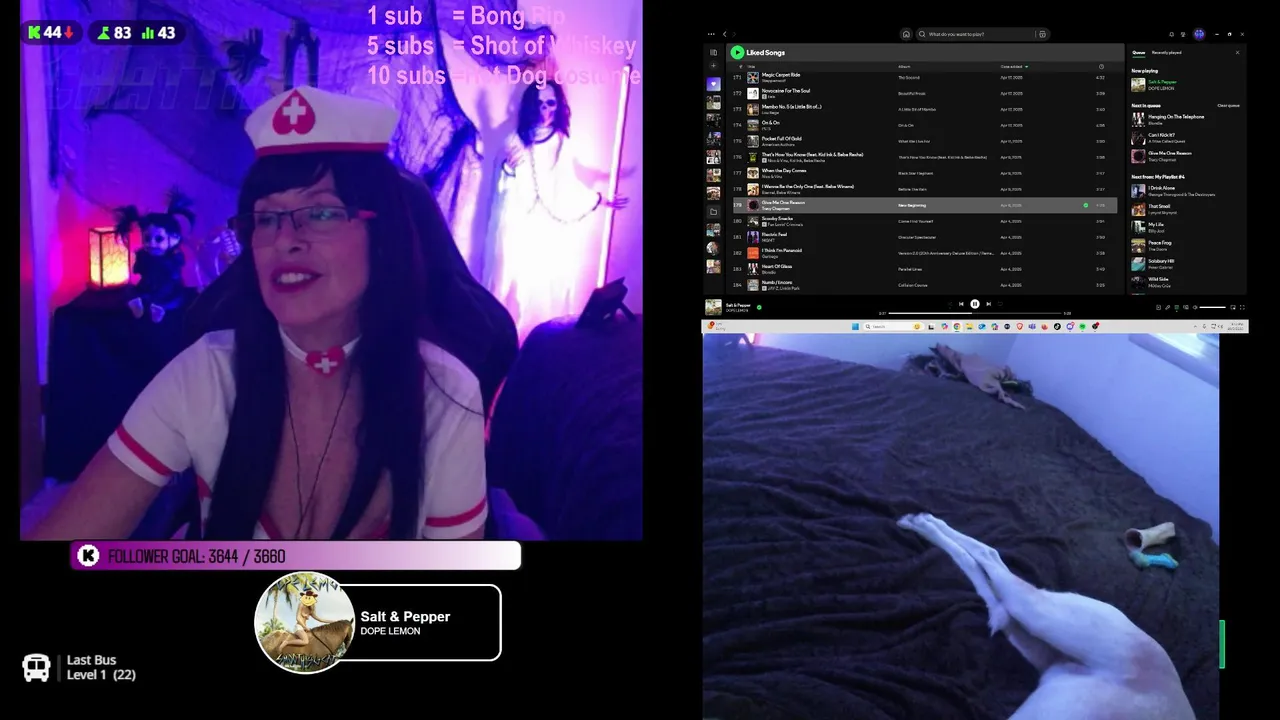Pause playback with the center button
Screen dimensions: 1280x720
tap(975, 304)
